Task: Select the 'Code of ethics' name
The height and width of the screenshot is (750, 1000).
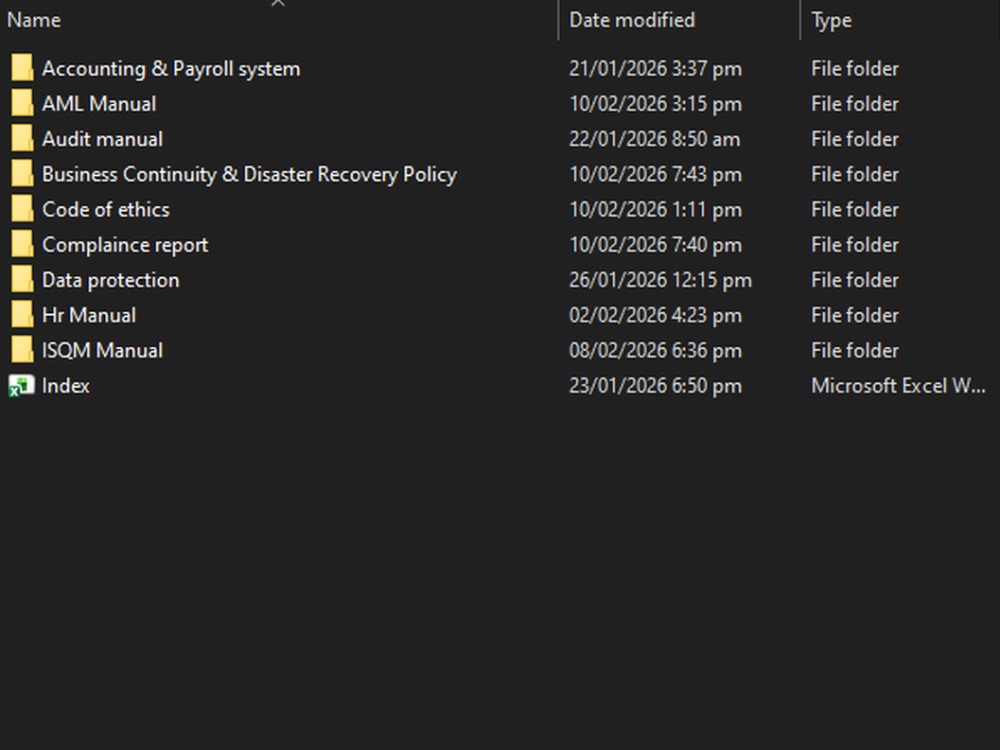Action: click(106, 210)
